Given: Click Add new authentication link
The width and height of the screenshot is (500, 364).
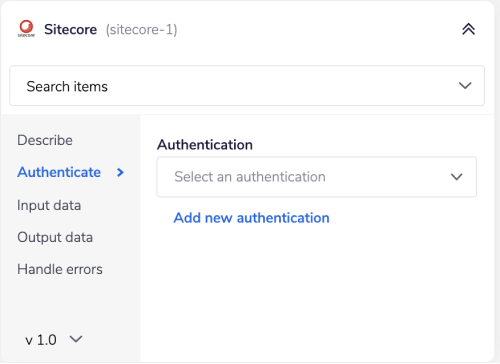Looking at the screenshot, I should 251,218.
